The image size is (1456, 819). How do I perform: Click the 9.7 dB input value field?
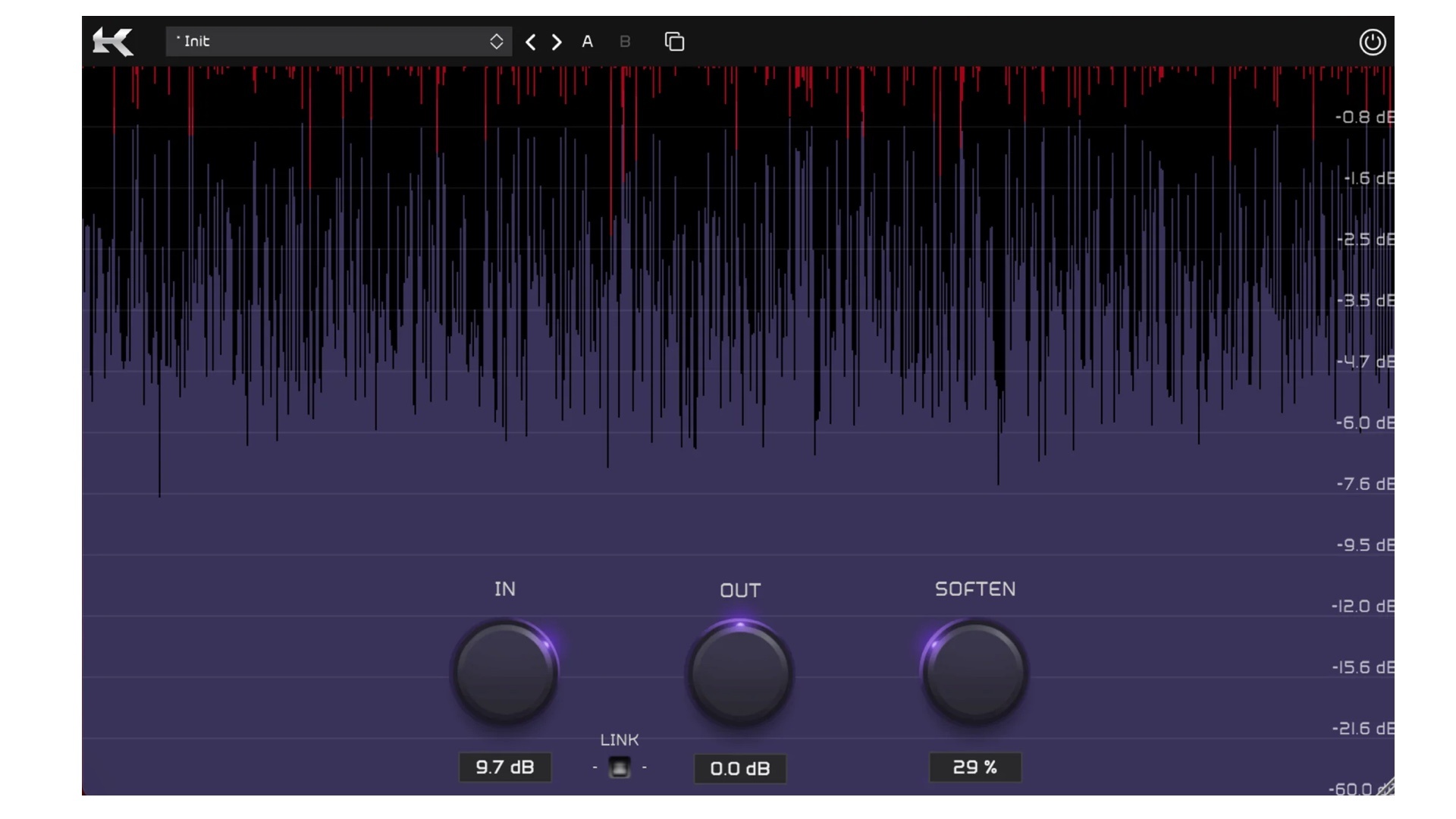pyautogui.click(x=505, y=767)
